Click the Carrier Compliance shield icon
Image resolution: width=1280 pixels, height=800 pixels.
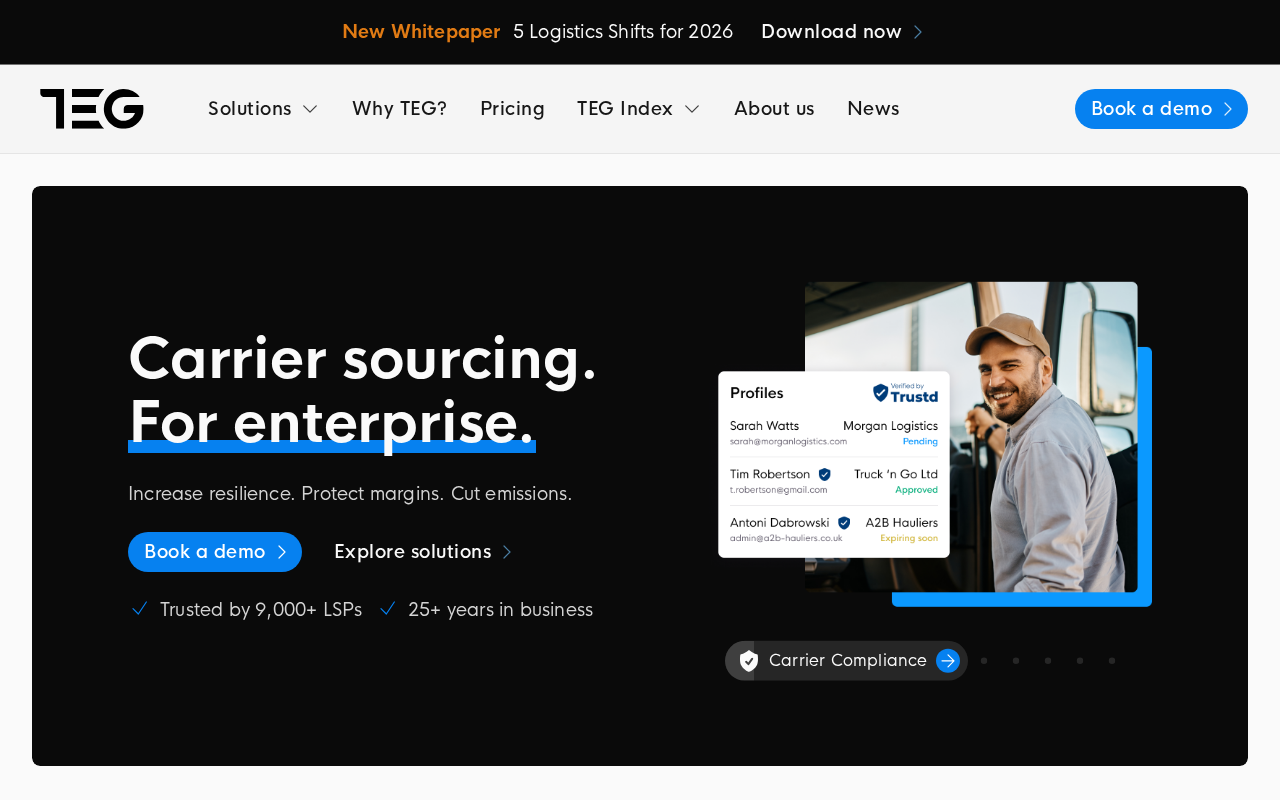[x=749, y=661]
